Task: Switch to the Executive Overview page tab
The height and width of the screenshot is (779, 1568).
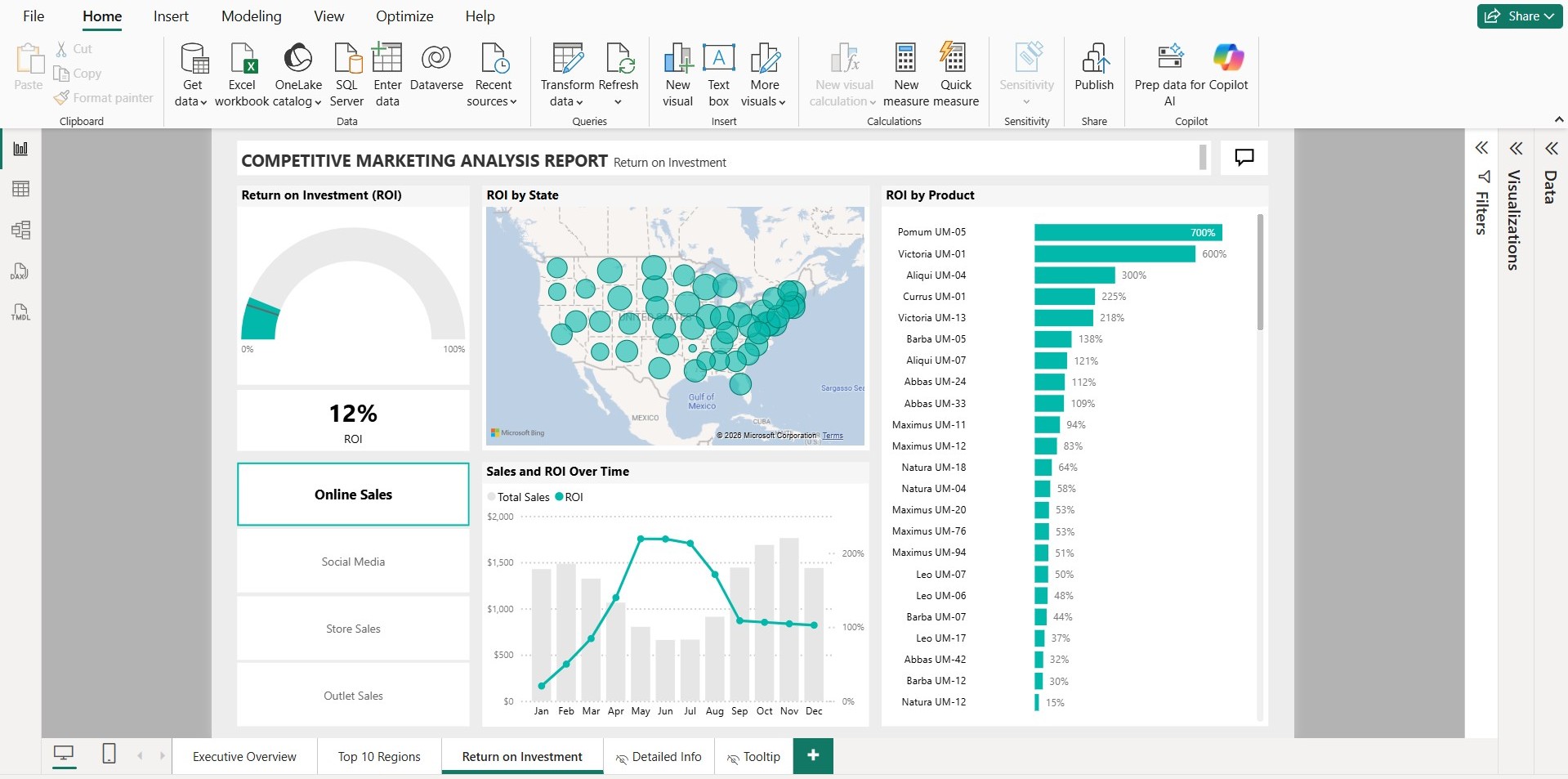Action: 244,757
